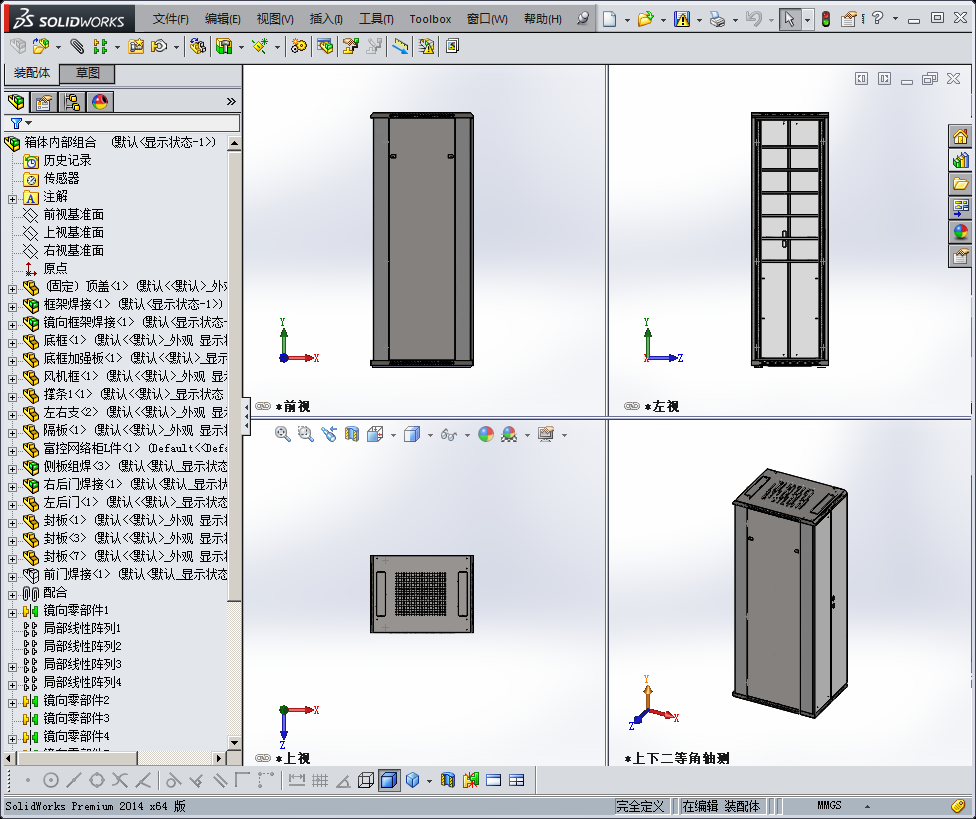The image size is (976, 819).
Task: Switch to the 草图 tab
Action: tap(88, 73)
